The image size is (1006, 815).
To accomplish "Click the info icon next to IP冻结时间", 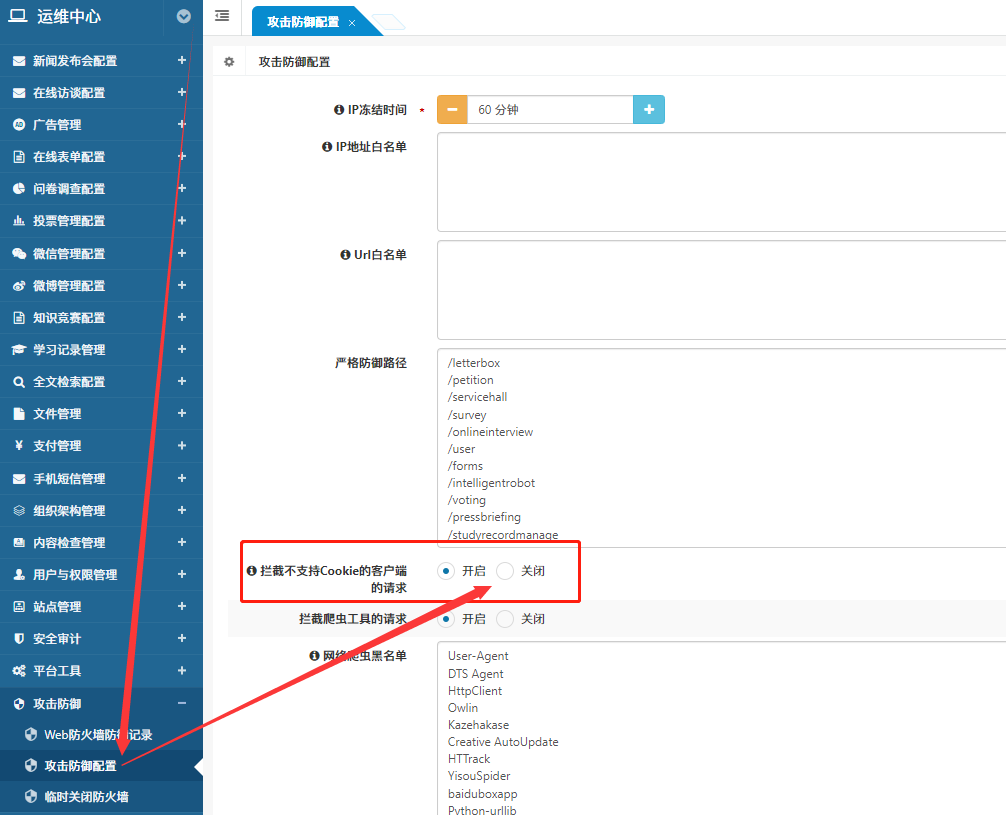I will (x=338, y=110).
